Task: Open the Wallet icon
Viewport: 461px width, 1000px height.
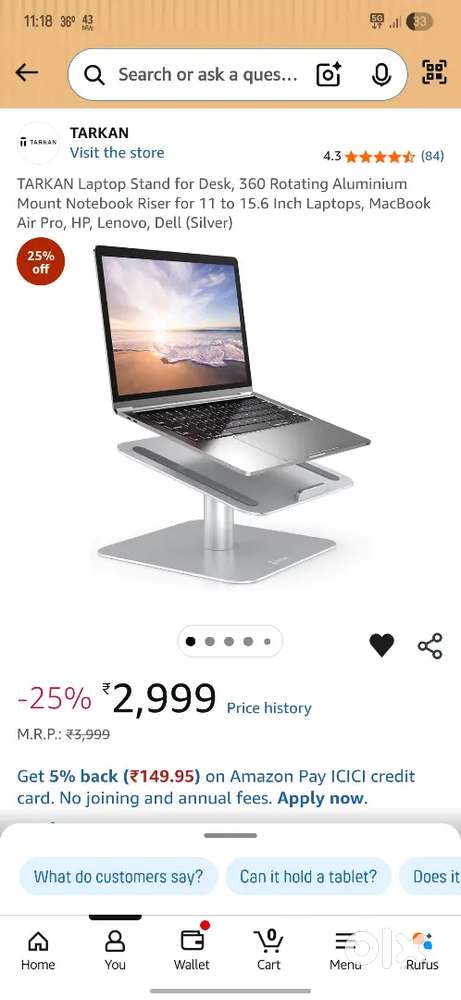Action: click(x=192, y=950)
